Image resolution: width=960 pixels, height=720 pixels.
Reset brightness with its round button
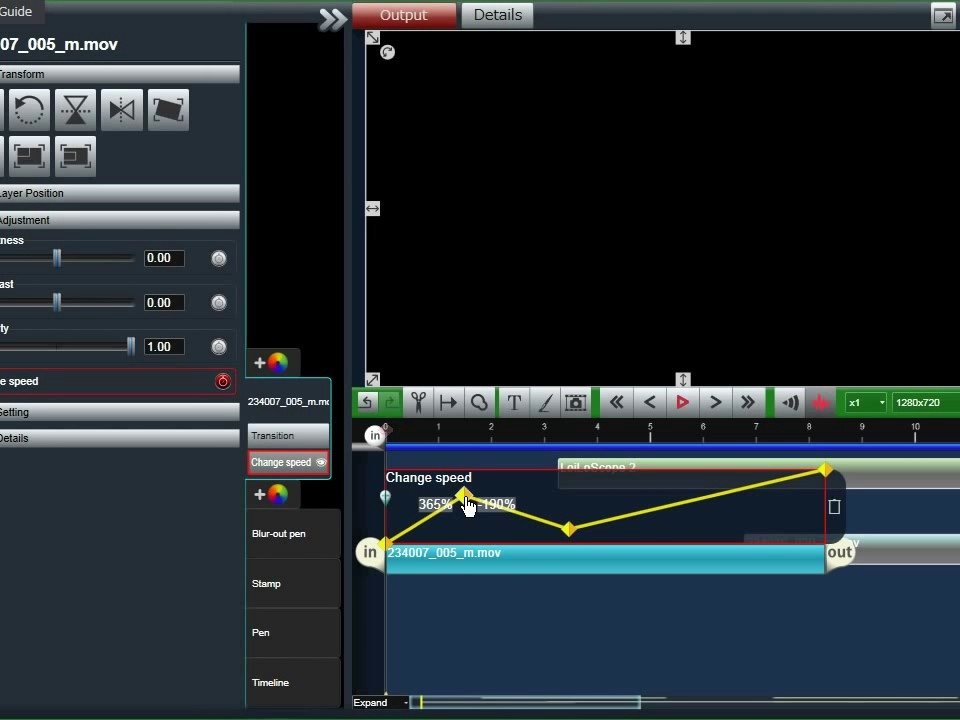pyautogui.click(x=219, y=258)
